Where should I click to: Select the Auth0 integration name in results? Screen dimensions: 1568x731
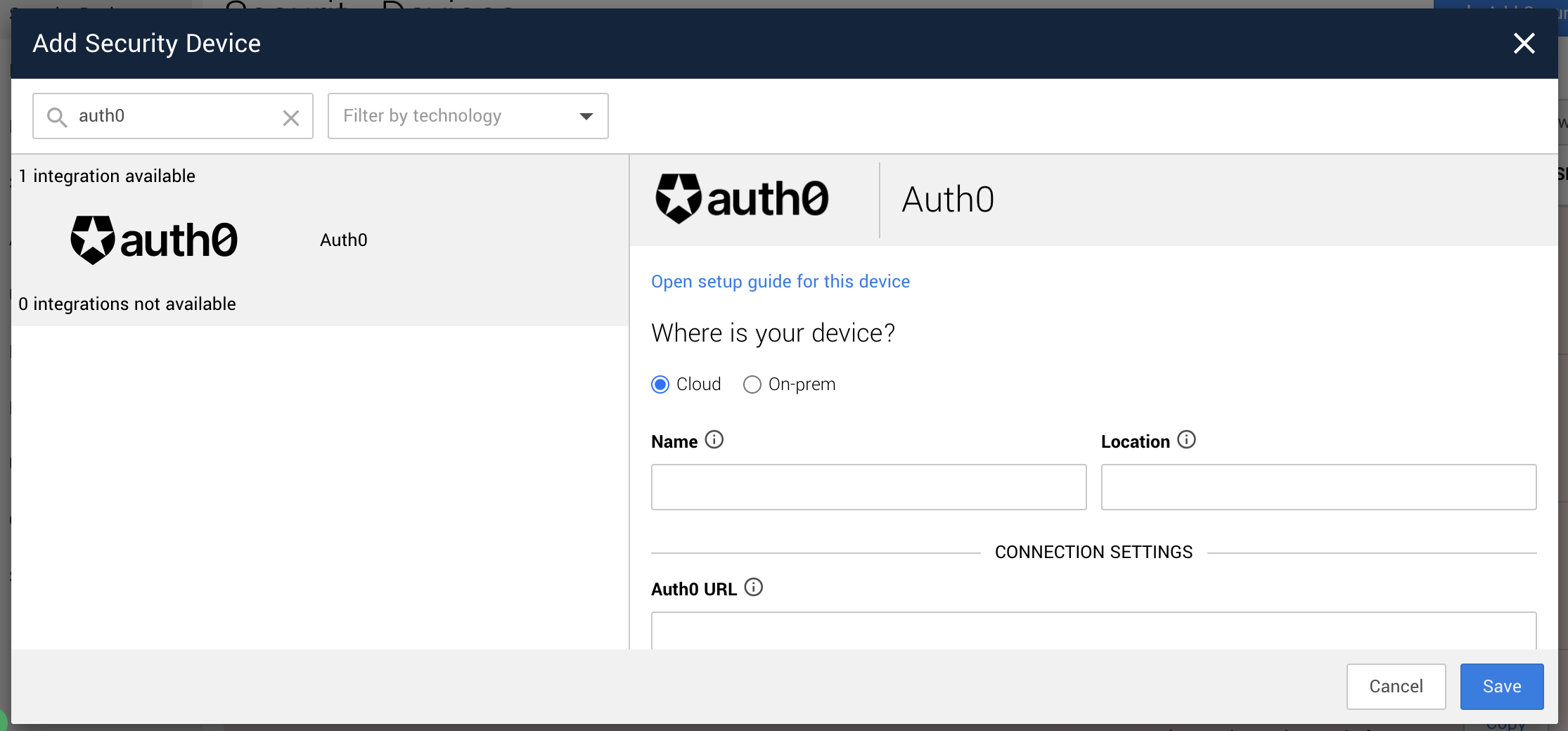(344, 240)
